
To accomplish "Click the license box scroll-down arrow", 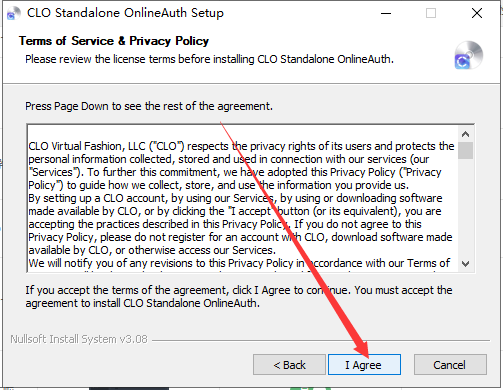I will tap(465, 264).
